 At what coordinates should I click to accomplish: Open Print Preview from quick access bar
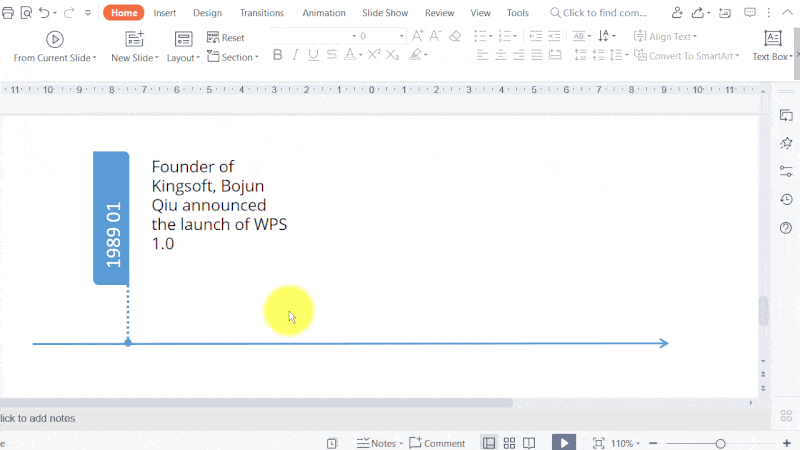pos(26,12)
